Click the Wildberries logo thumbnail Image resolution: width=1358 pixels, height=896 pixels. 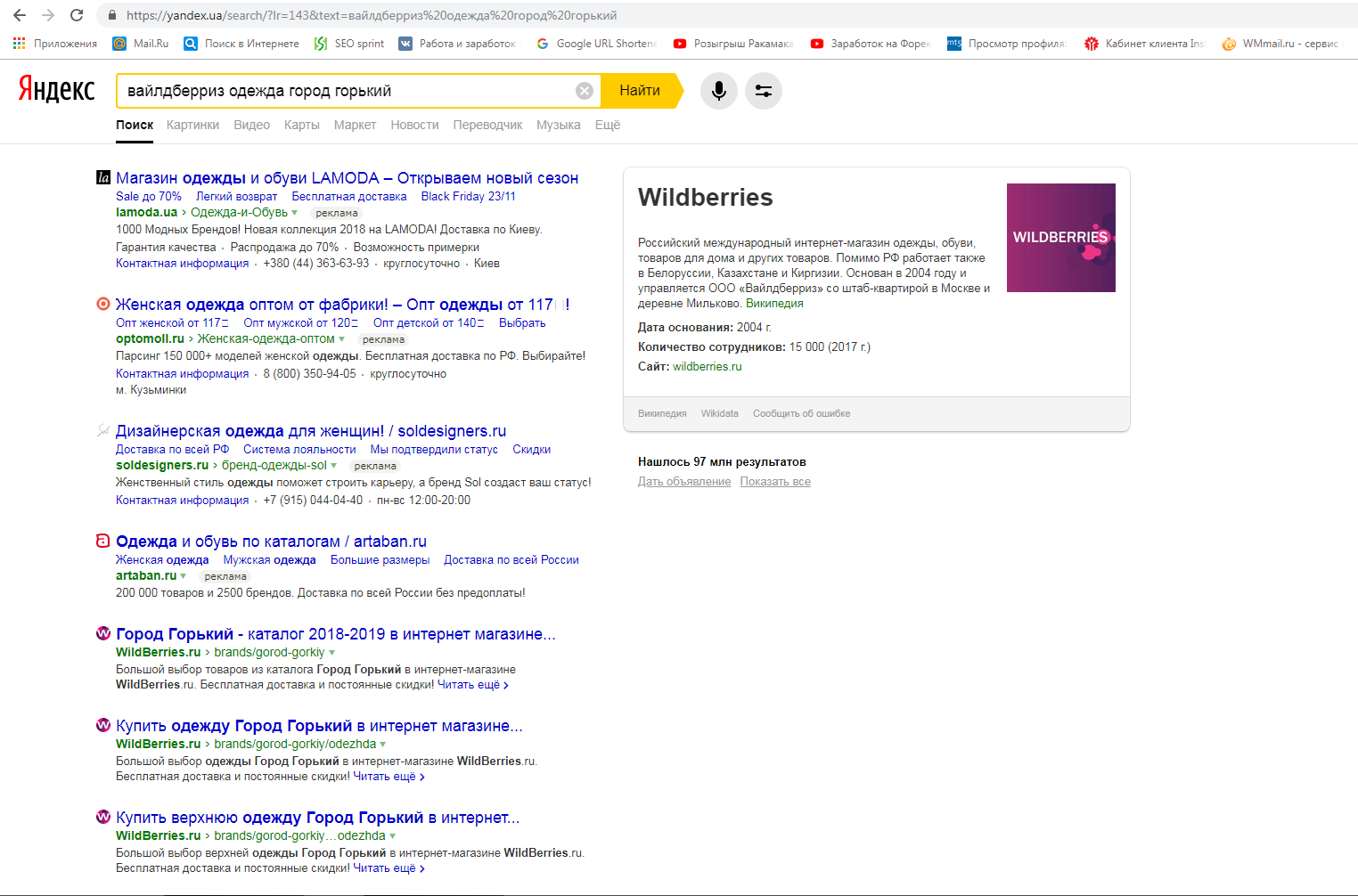pyautogui.click(x=1061, y=238)
